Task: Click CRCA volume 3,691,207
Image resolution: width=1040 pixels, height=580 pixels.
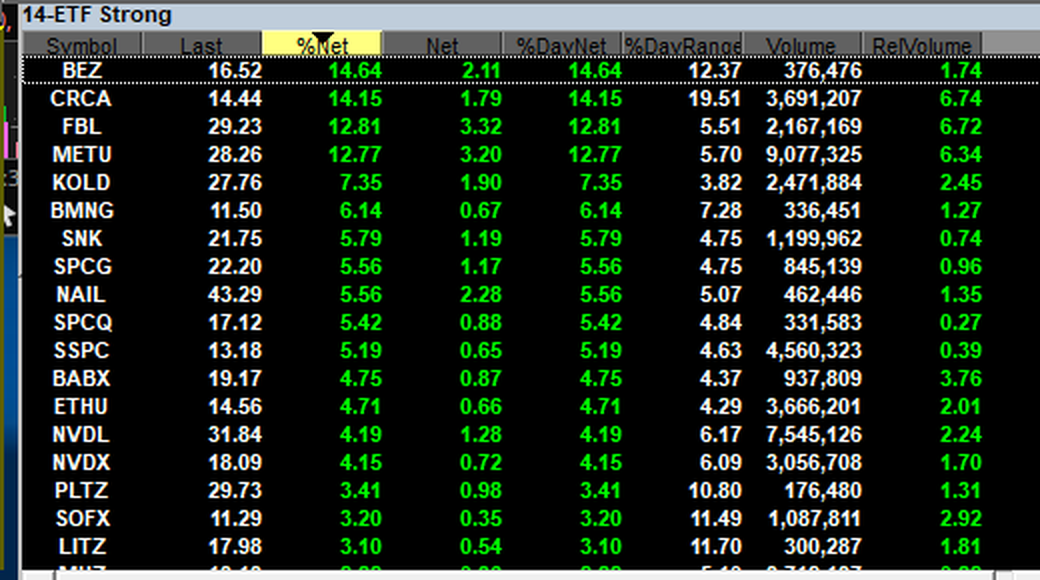Action: pyautogui.click(x=814, y=98)
